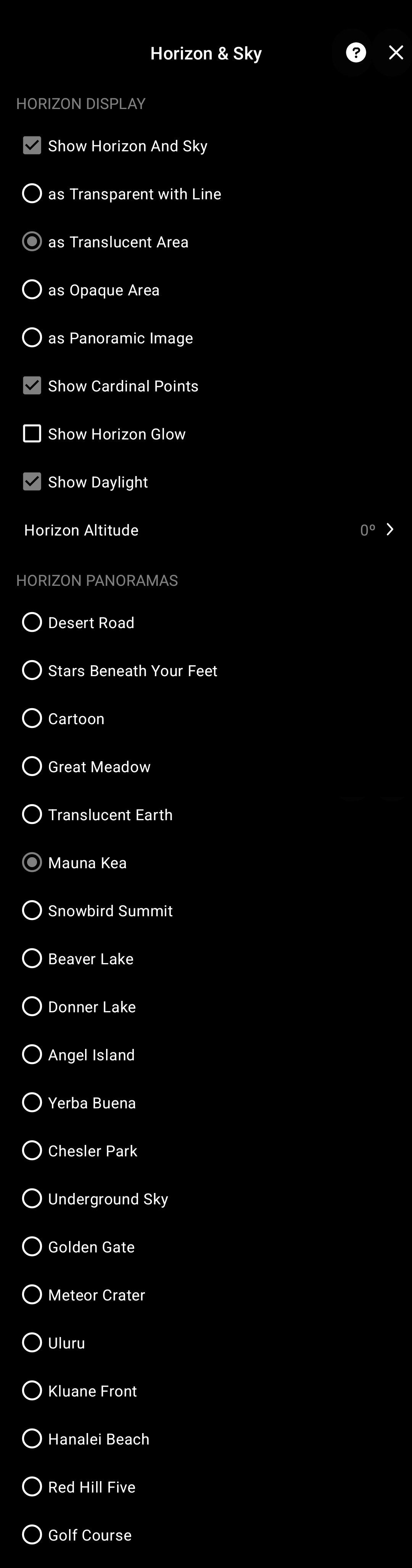The height and width of the screenshot is (1568, 412).
Task: Disable Show Daylight checkbox
Action: click(32, 481)
